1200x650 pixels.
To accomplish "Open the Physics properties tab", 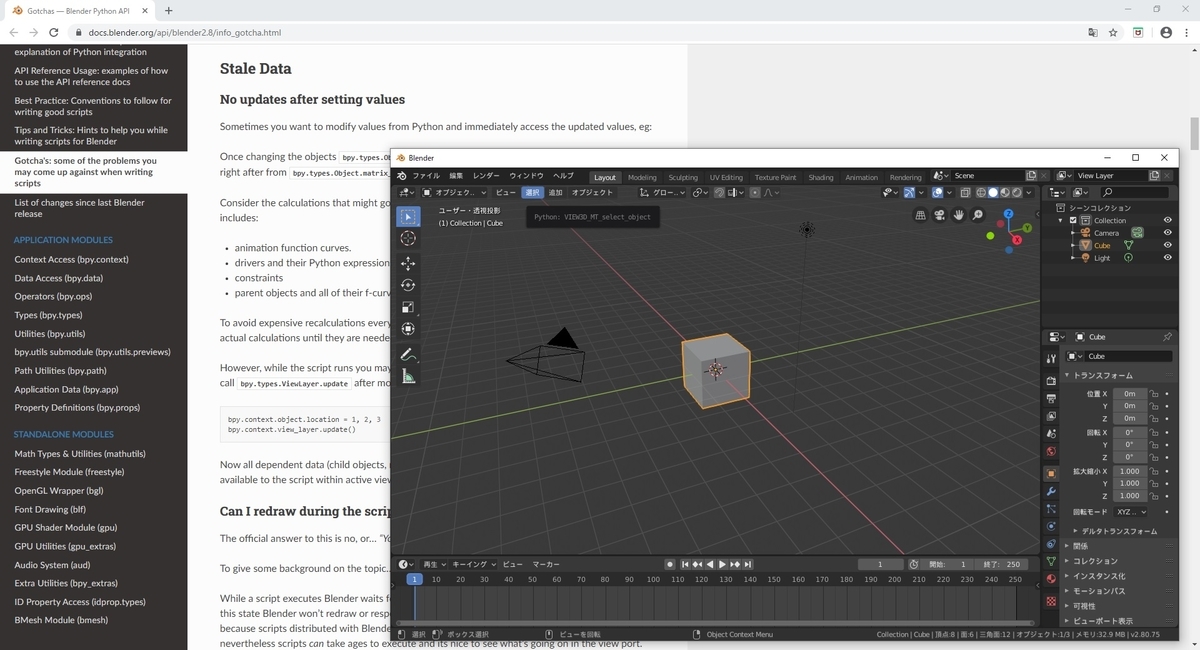I will [x=1051, y=526].
